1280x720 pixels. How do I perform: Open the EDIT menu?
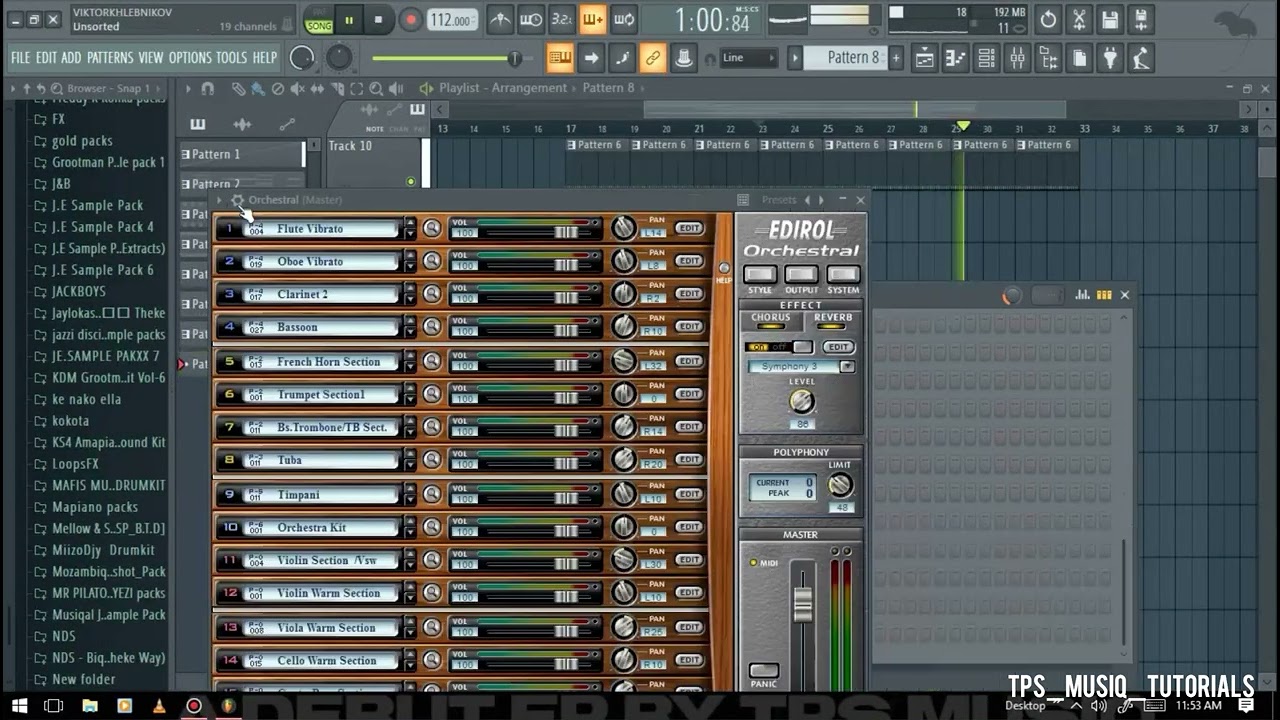point(46,58)
